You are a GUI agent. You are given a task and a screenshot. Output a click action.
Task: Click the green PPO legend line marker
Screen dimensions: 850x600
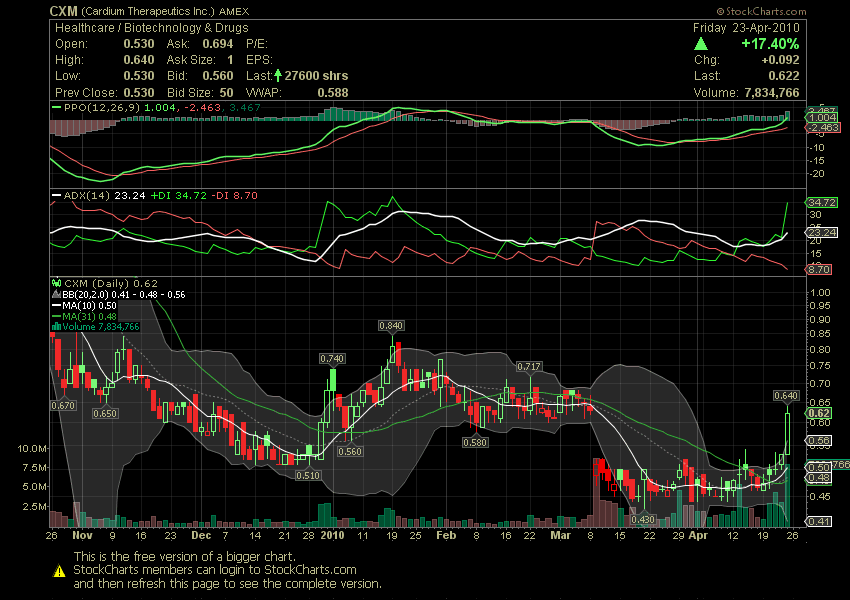[x=56, y=108]
